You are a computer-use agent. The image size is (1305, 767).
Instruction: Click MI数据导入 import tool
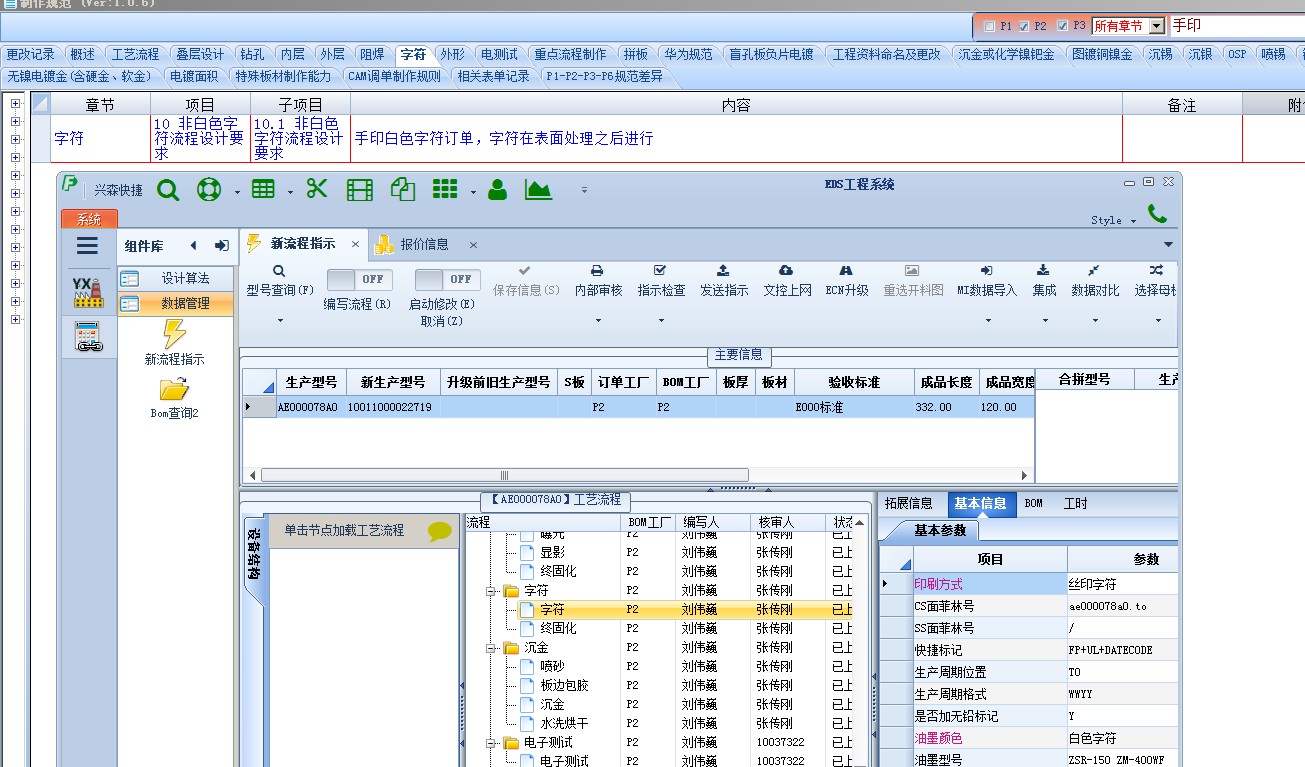pos(986,280)
